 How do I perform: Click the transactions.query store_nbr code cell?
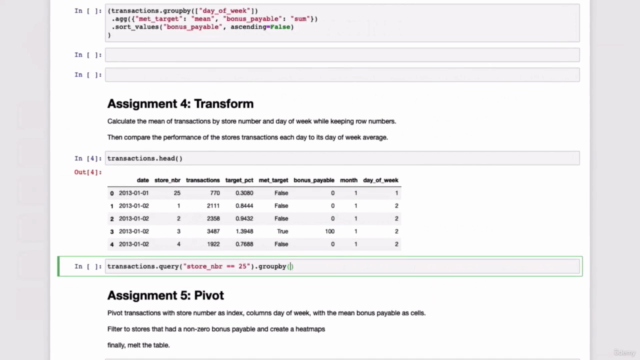click(342, 267)
